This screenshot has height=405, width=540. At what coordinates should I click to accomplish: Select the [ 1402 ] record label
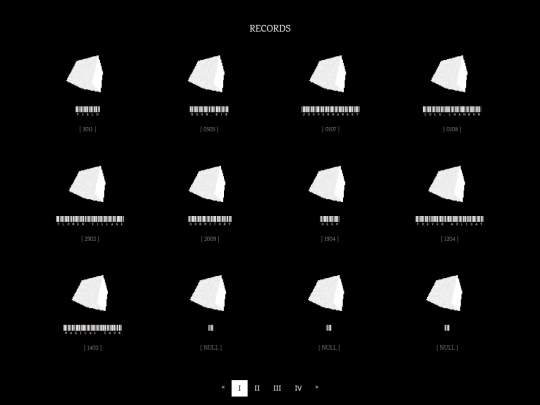point(93,347)
